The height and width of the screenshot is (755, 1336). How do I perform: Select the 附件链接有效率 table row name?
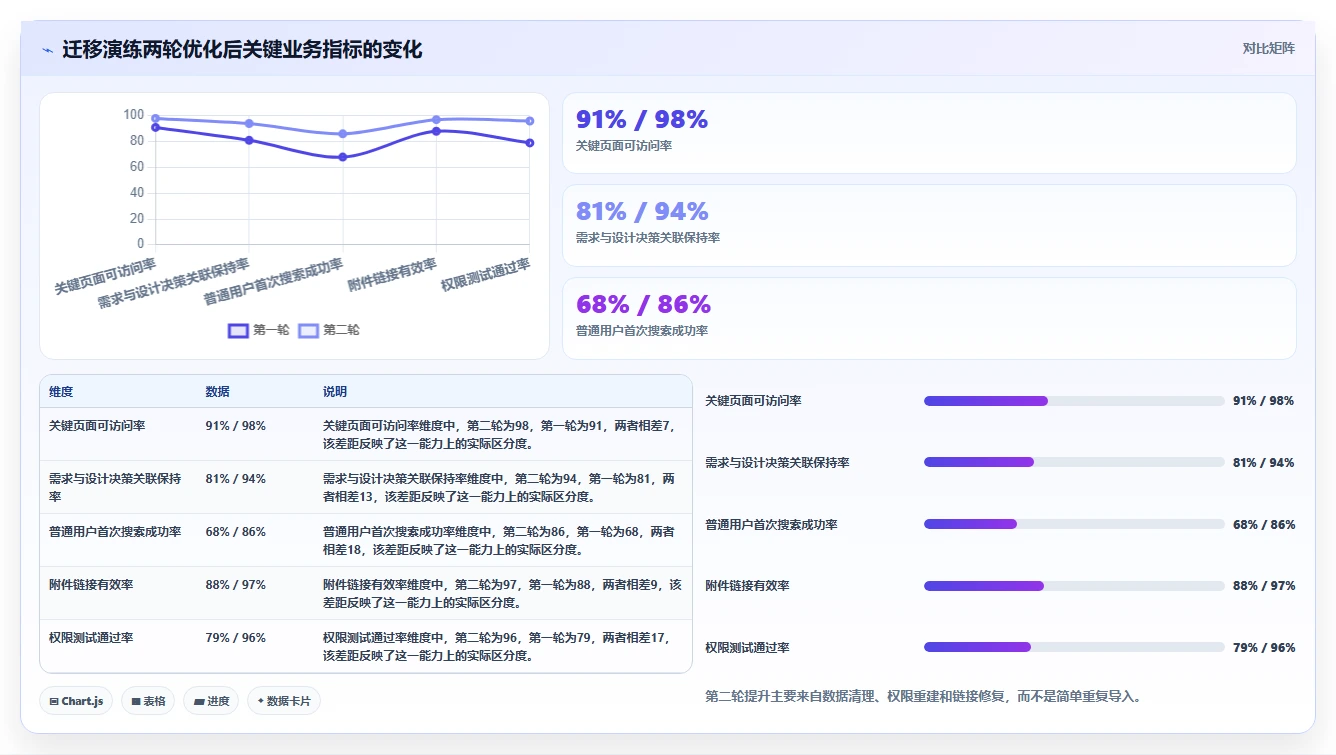[x=91, y=584]
